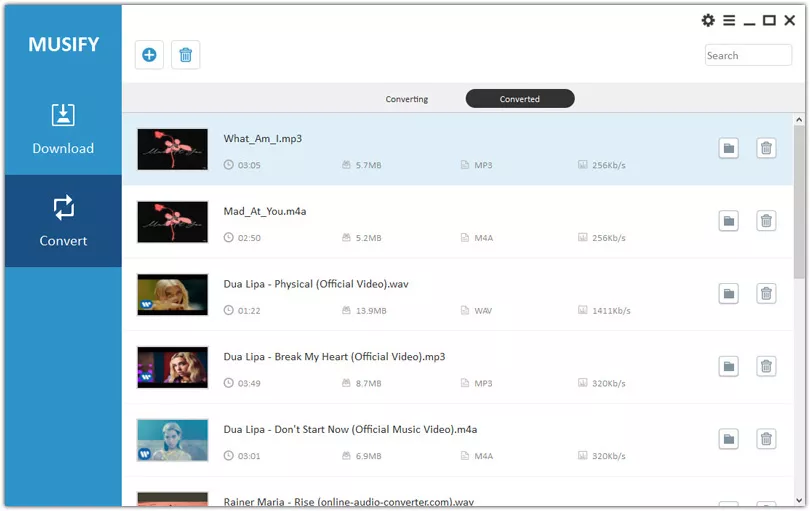Switch to the Converting tab
The height and width of the screenshot is (511, 810).
click(407, 99)
